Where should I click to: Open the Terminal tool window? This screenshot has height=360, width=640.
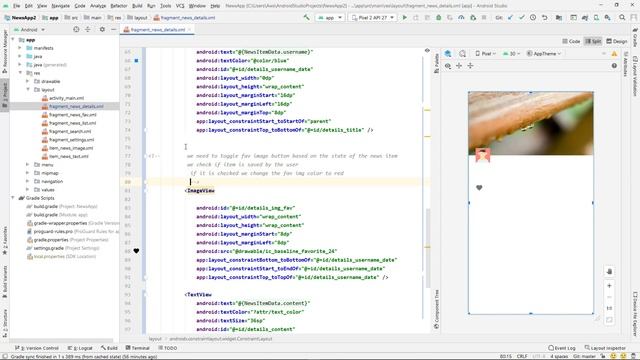click(x=138, y=348)
